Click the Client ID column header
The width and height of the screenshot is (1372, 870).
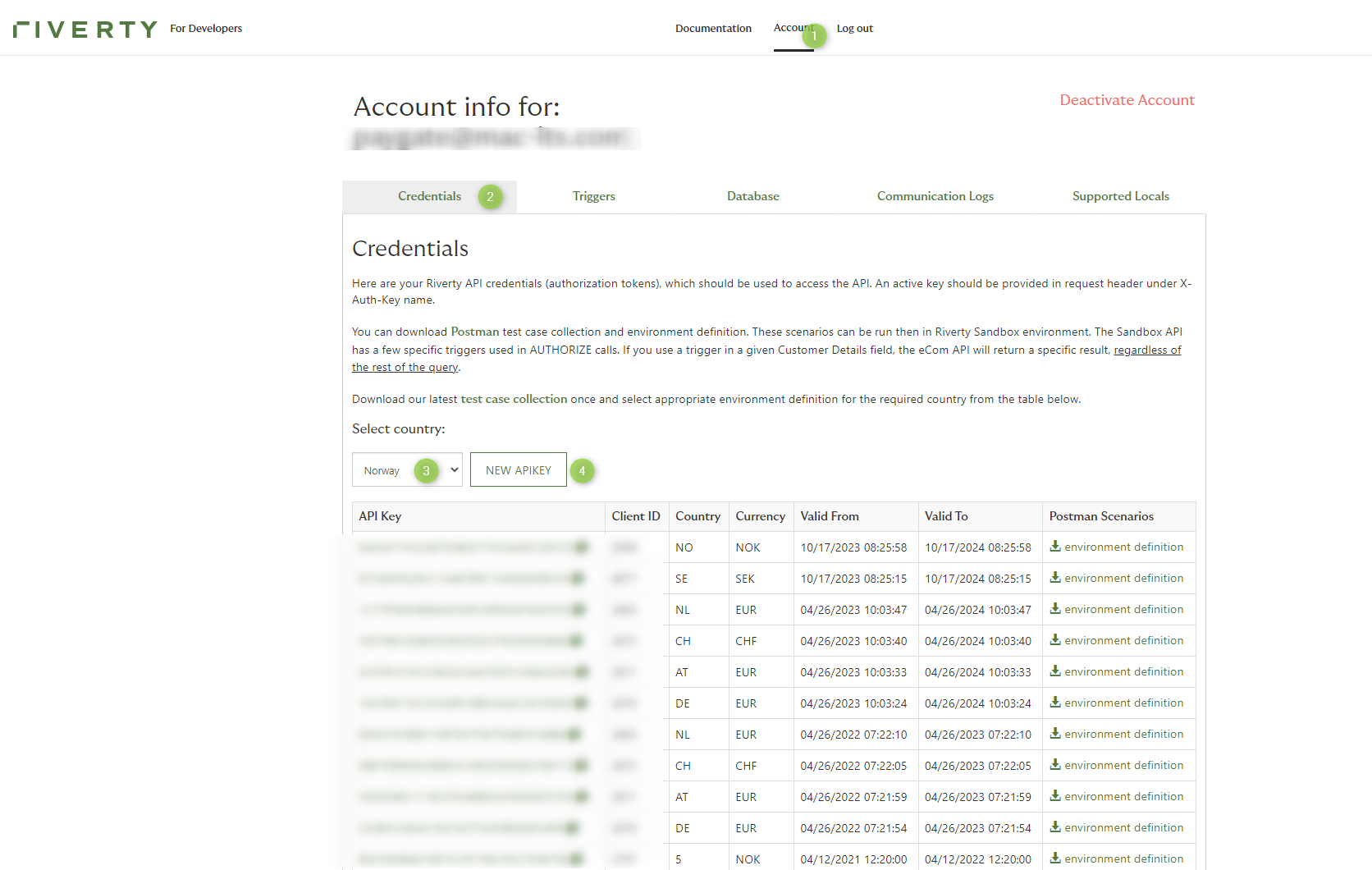(636, 516)
